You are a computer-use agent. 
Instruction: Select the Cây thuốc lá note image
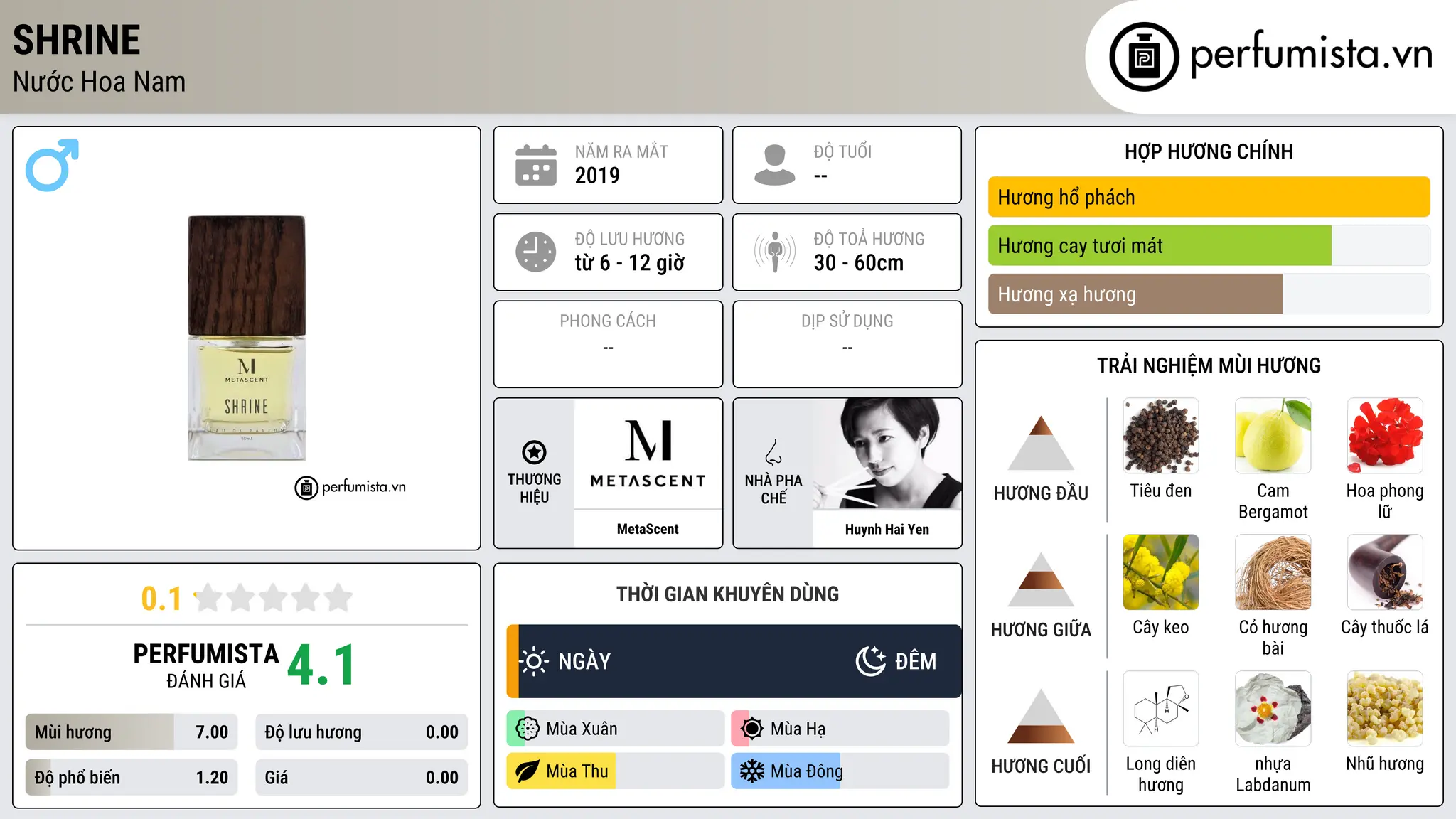coord(1385,572)
